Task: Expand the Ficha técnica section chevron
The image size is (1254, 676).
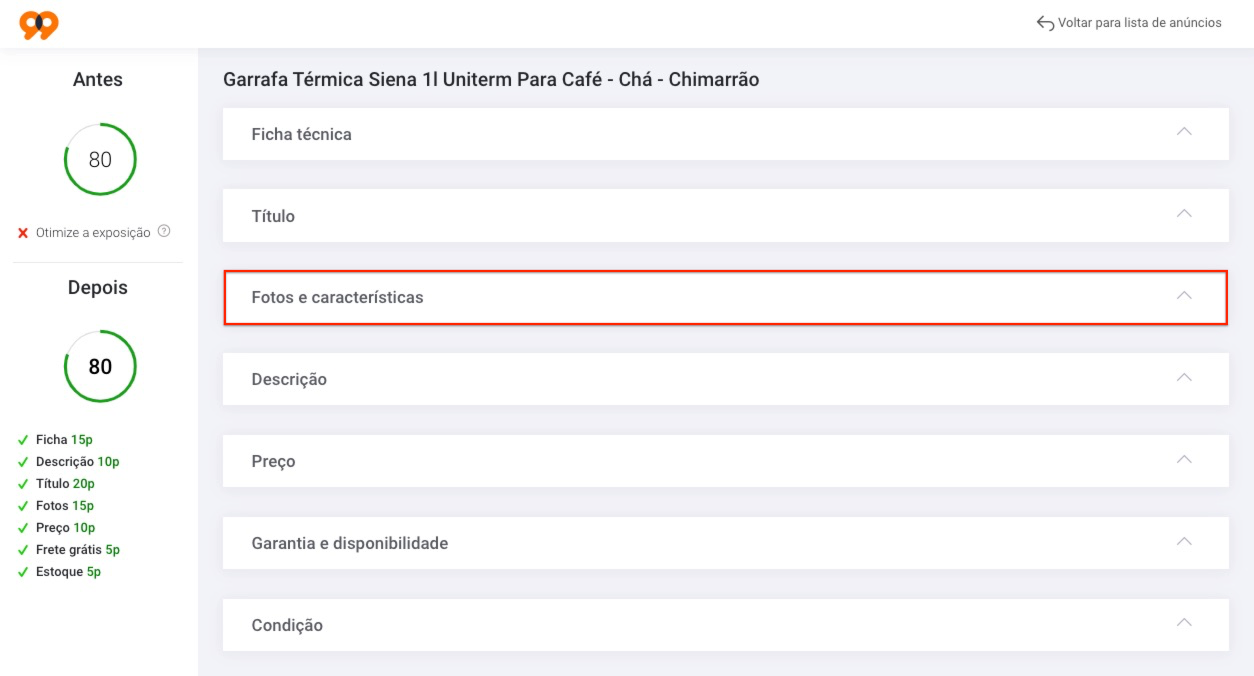Action: point(1184,132)
